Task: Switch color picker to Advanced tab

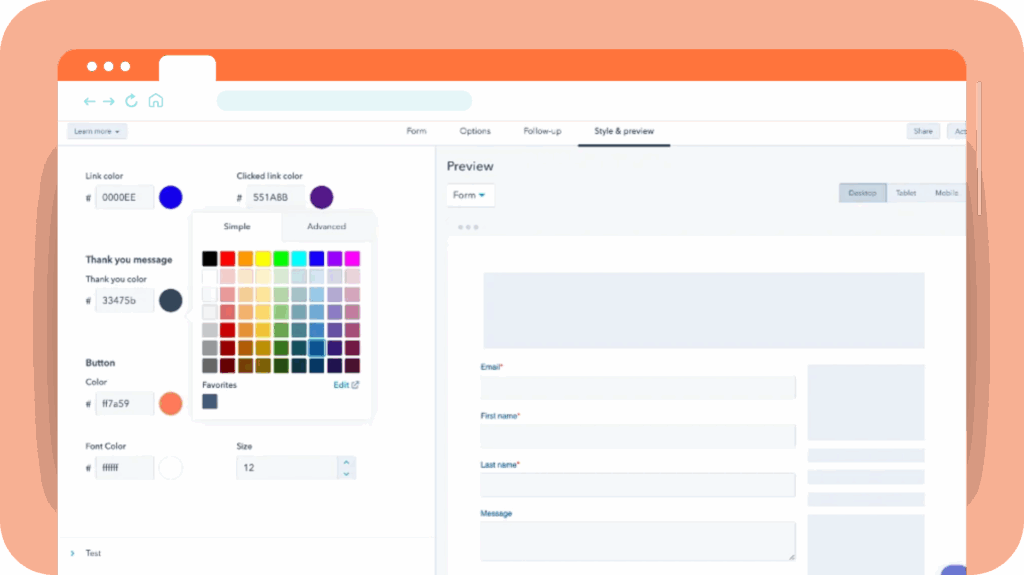Action: (x=326, y=227)
